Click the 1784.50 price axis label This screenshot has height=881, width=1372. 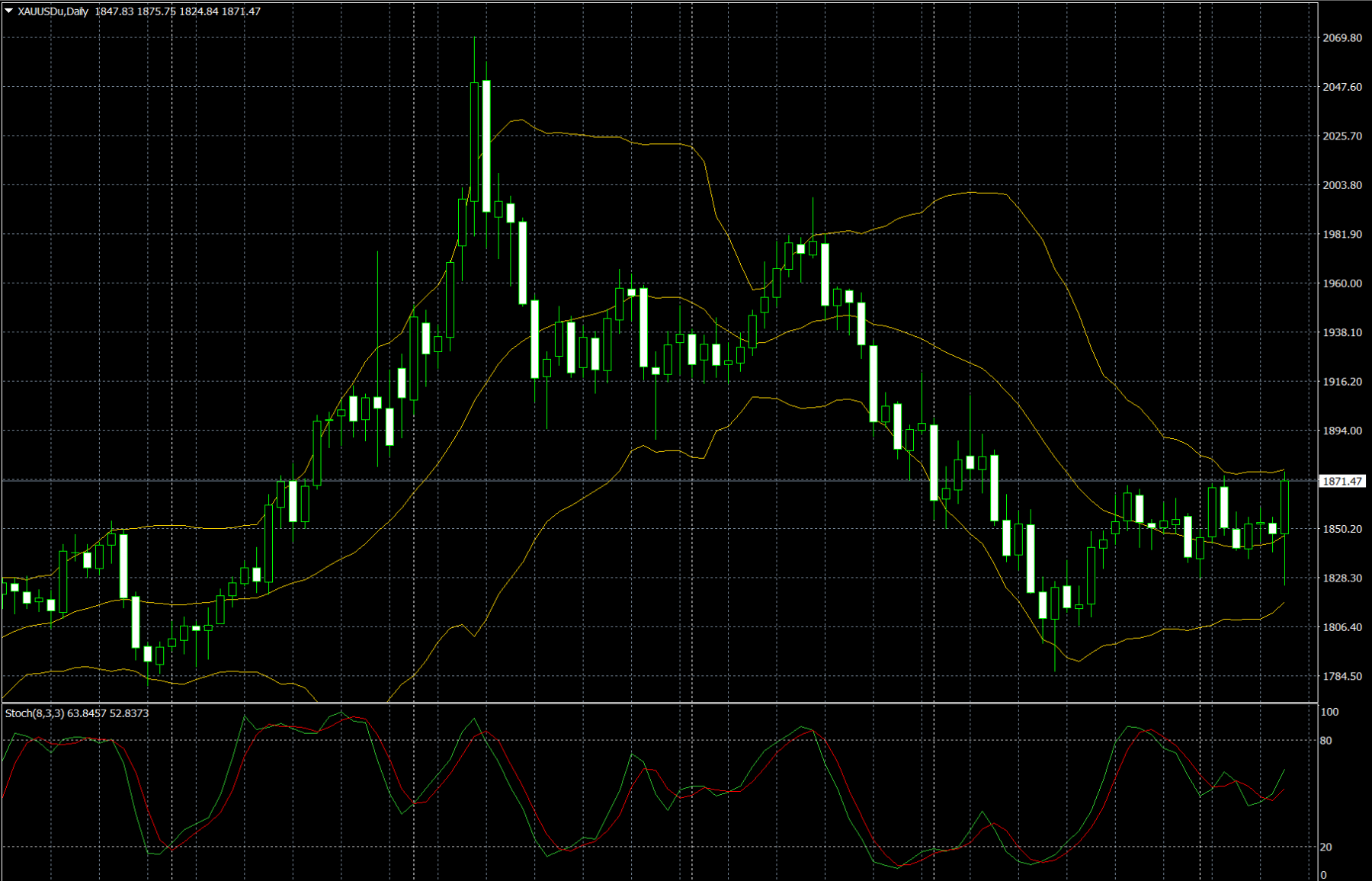[1342, 677]
